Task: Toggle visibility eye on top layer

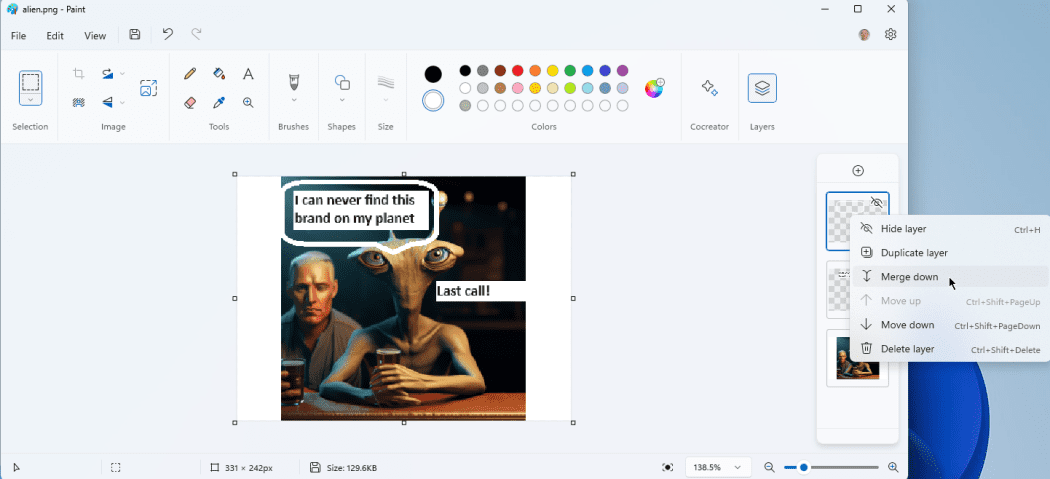Action: point(876,203)
